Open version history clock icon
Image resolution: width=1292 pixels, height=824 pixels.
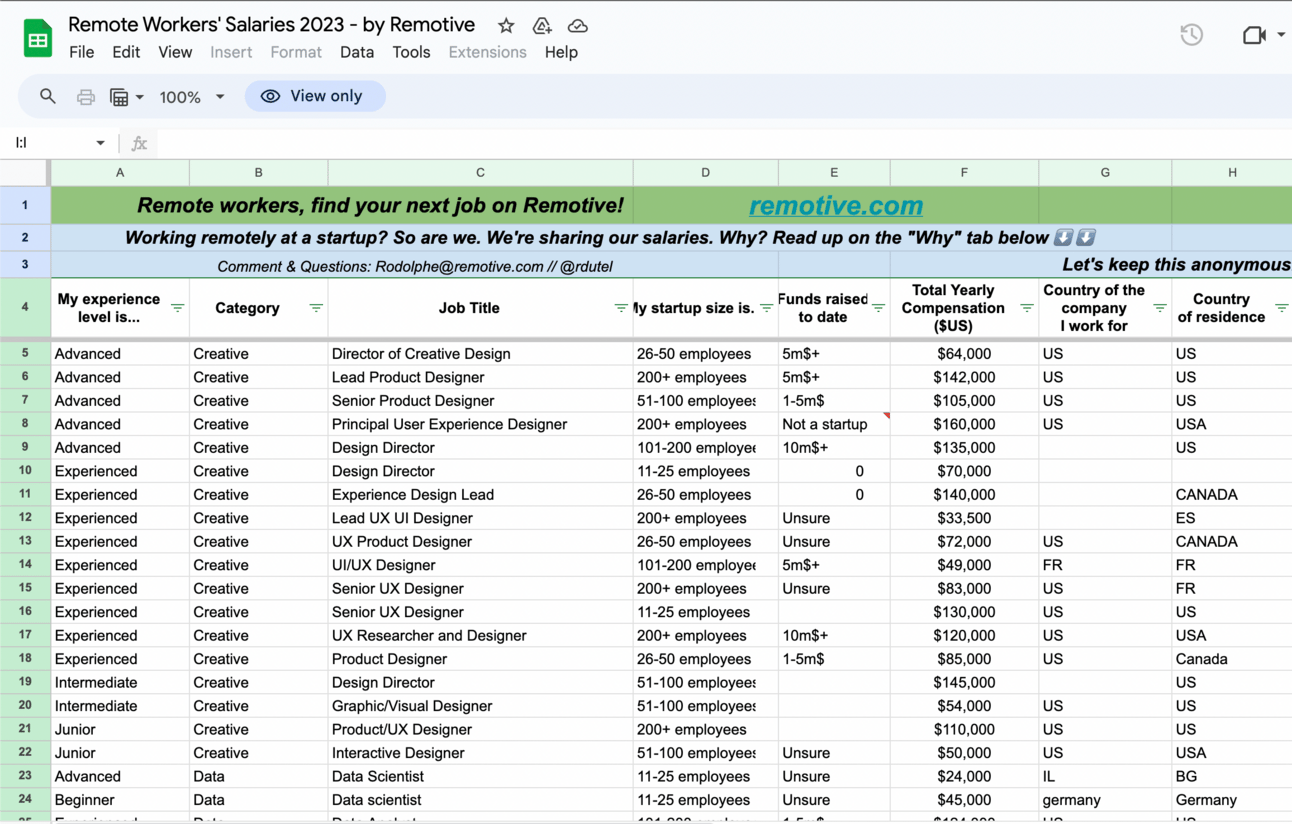point(1191,35)
